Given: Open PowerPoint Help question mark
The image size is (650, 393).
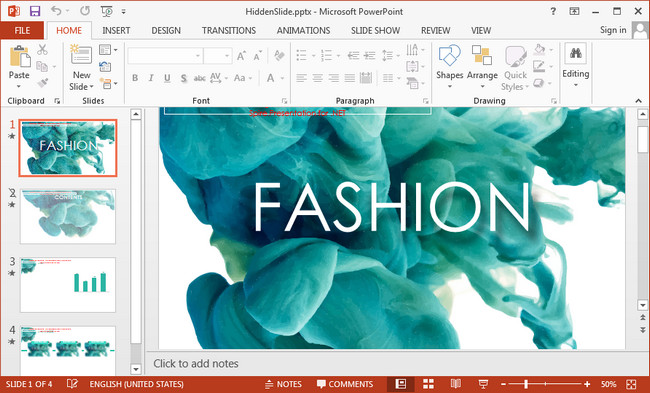Looking at the screenshot, I should click(x=553, y=11).
